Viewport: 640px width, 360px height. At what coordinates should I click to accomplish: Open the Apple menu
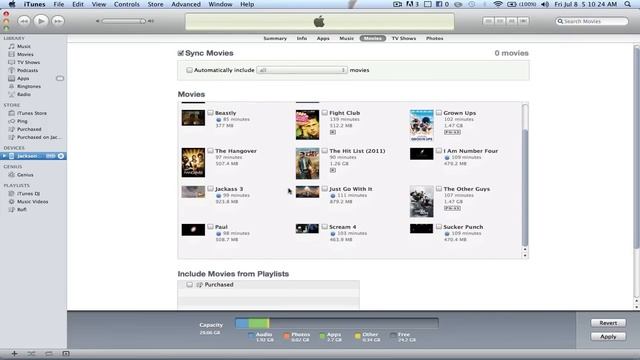[12, 4]
